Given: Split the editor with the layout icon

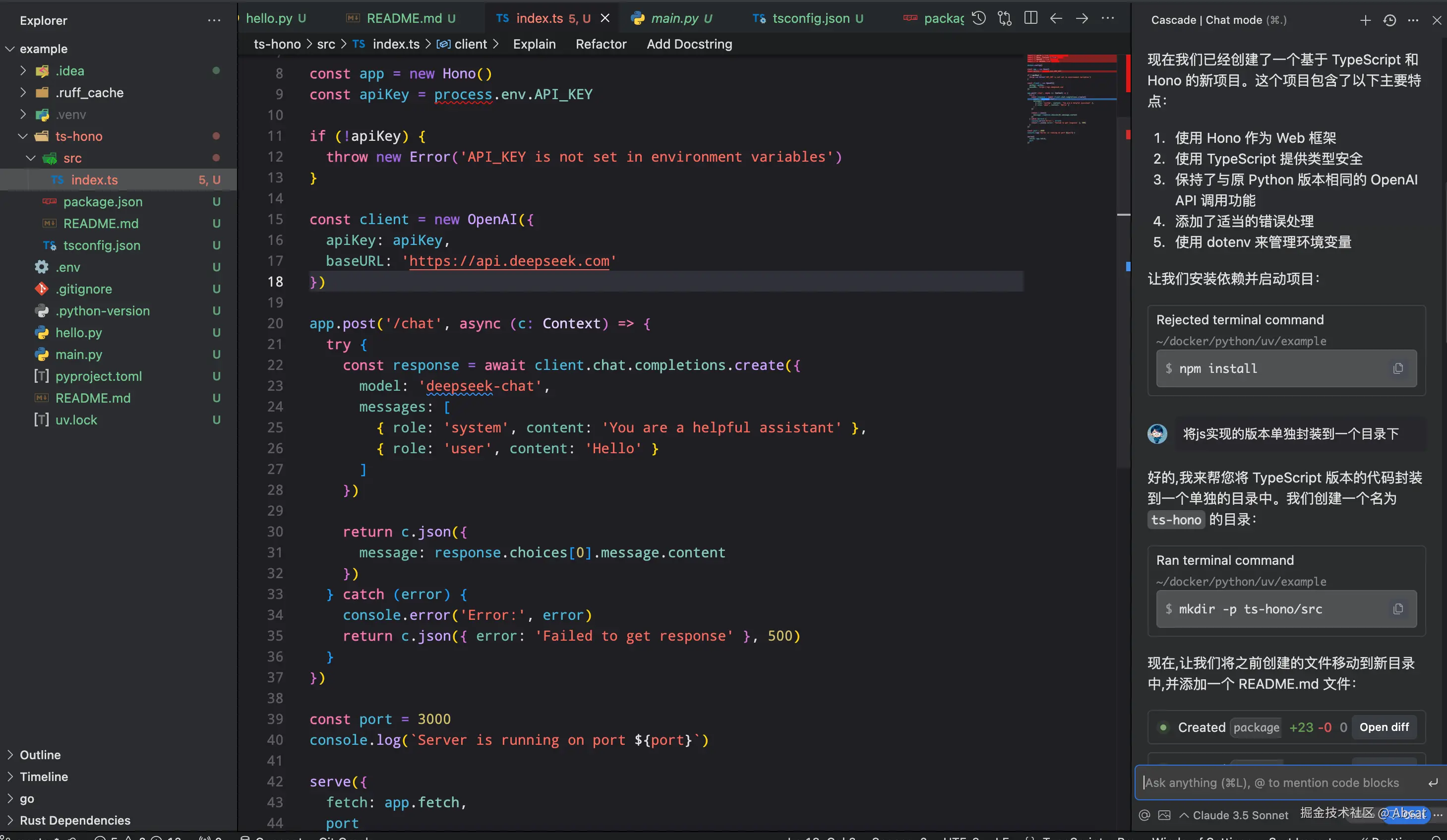Looking at the screenshot, I should tap(1030, 18).
